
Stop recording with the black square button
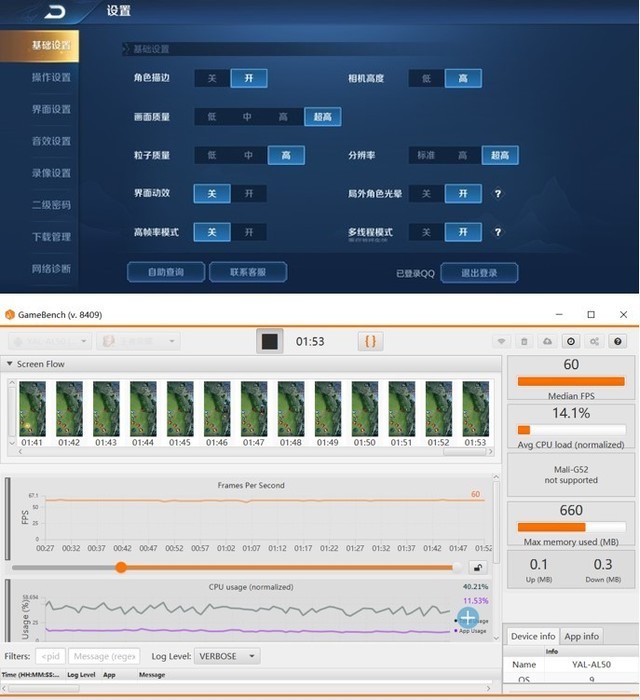(x=270, y=342)
